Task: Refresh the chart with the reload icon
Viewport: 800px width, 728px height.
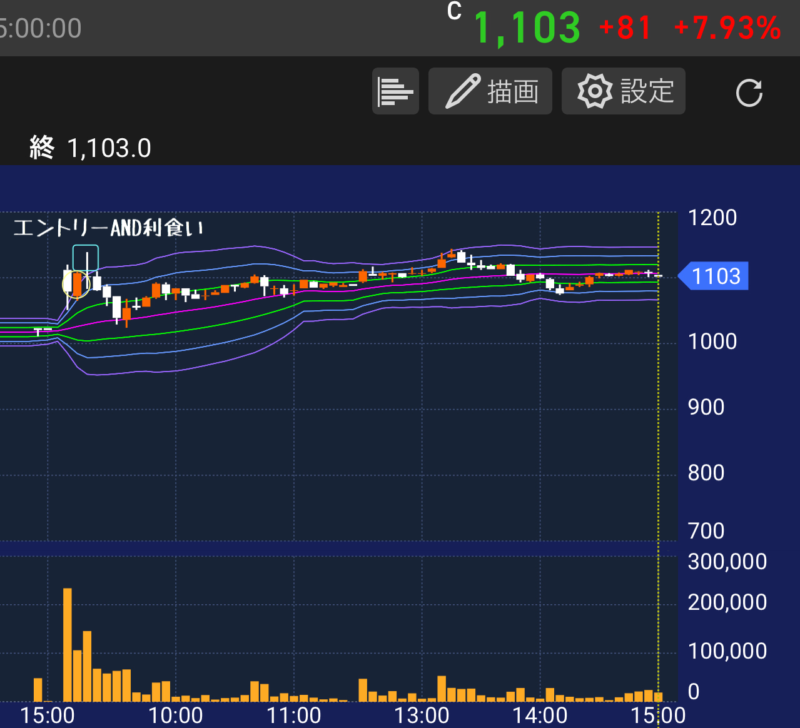Action: click(x=749, y=93)
